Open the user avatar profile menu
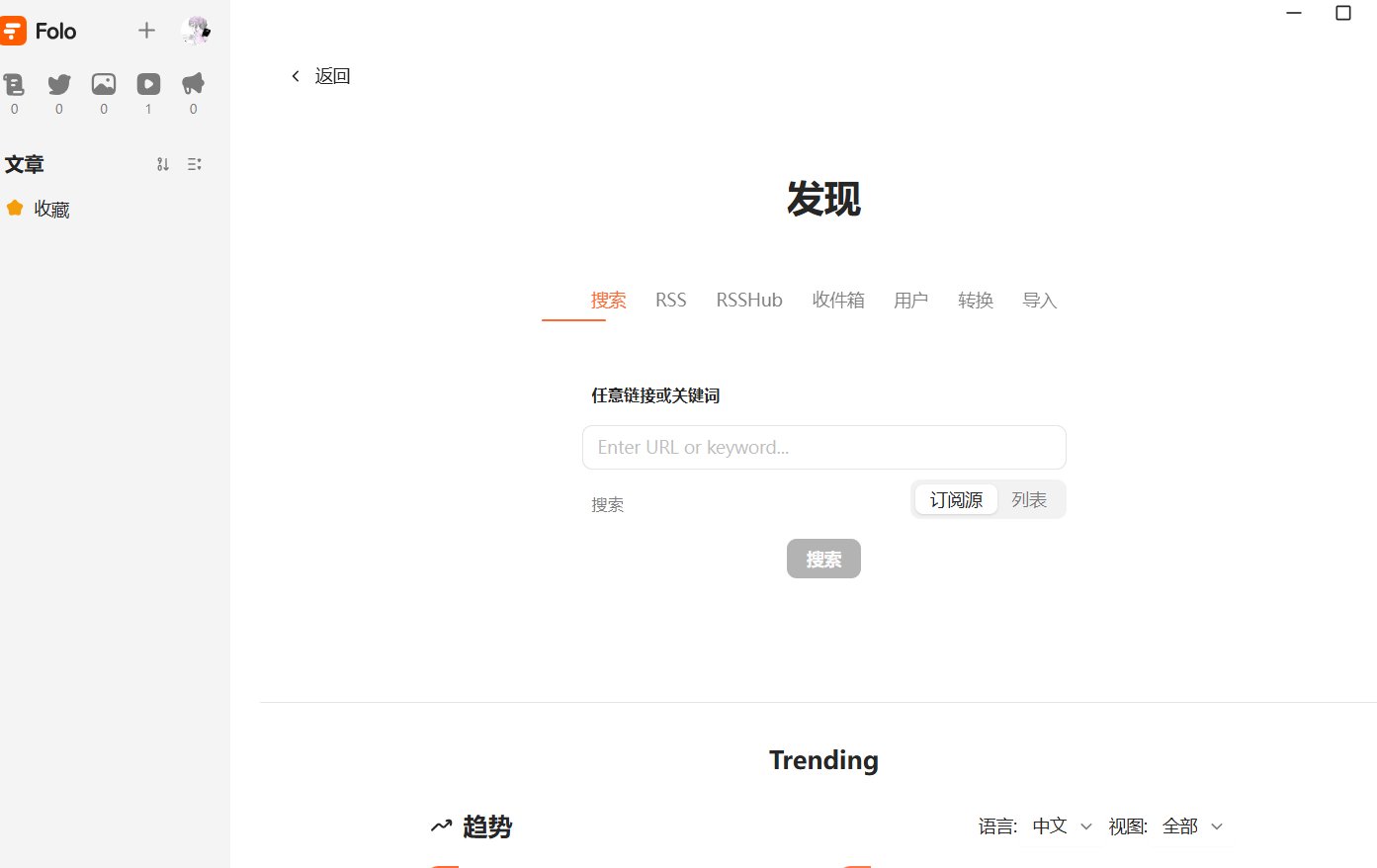The image size is (1377, 868). pyautogui.click(x=196, y=31)
